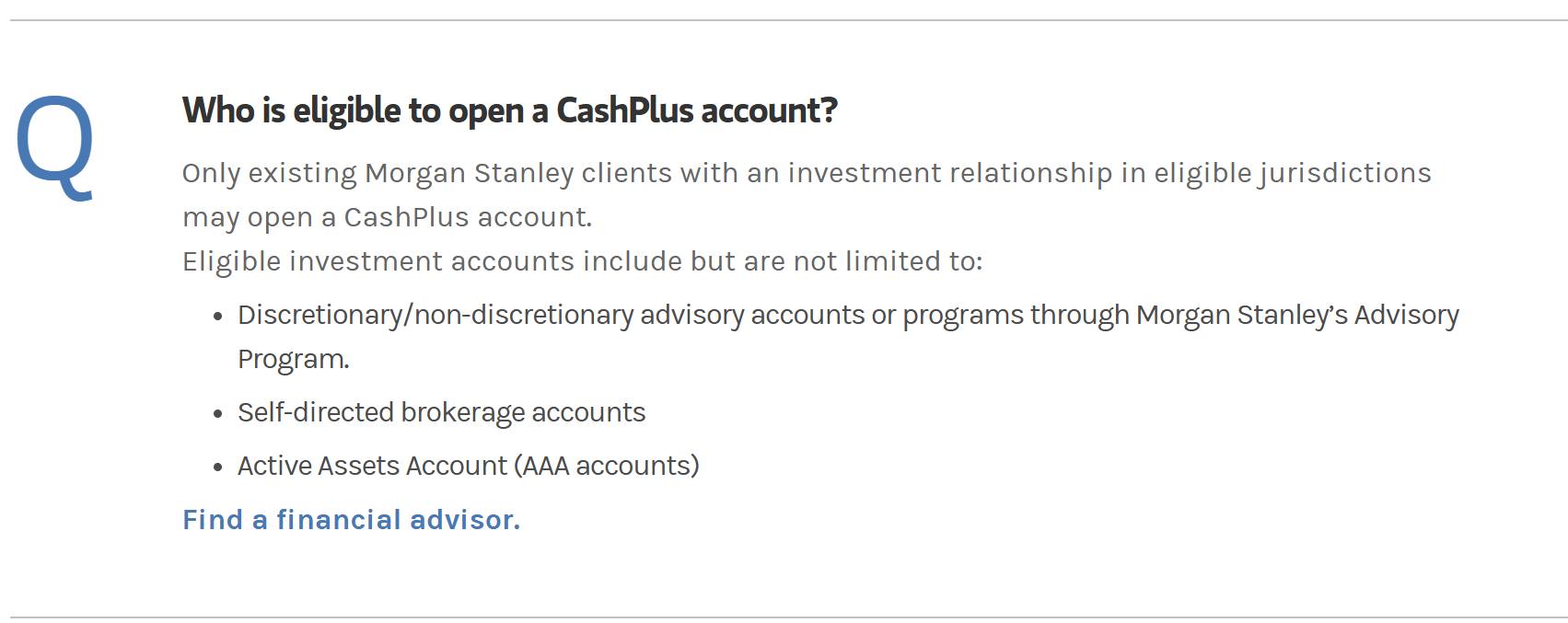Click Morgan Stanley's Advisory in first bullet

click(x=1296, y=316)
